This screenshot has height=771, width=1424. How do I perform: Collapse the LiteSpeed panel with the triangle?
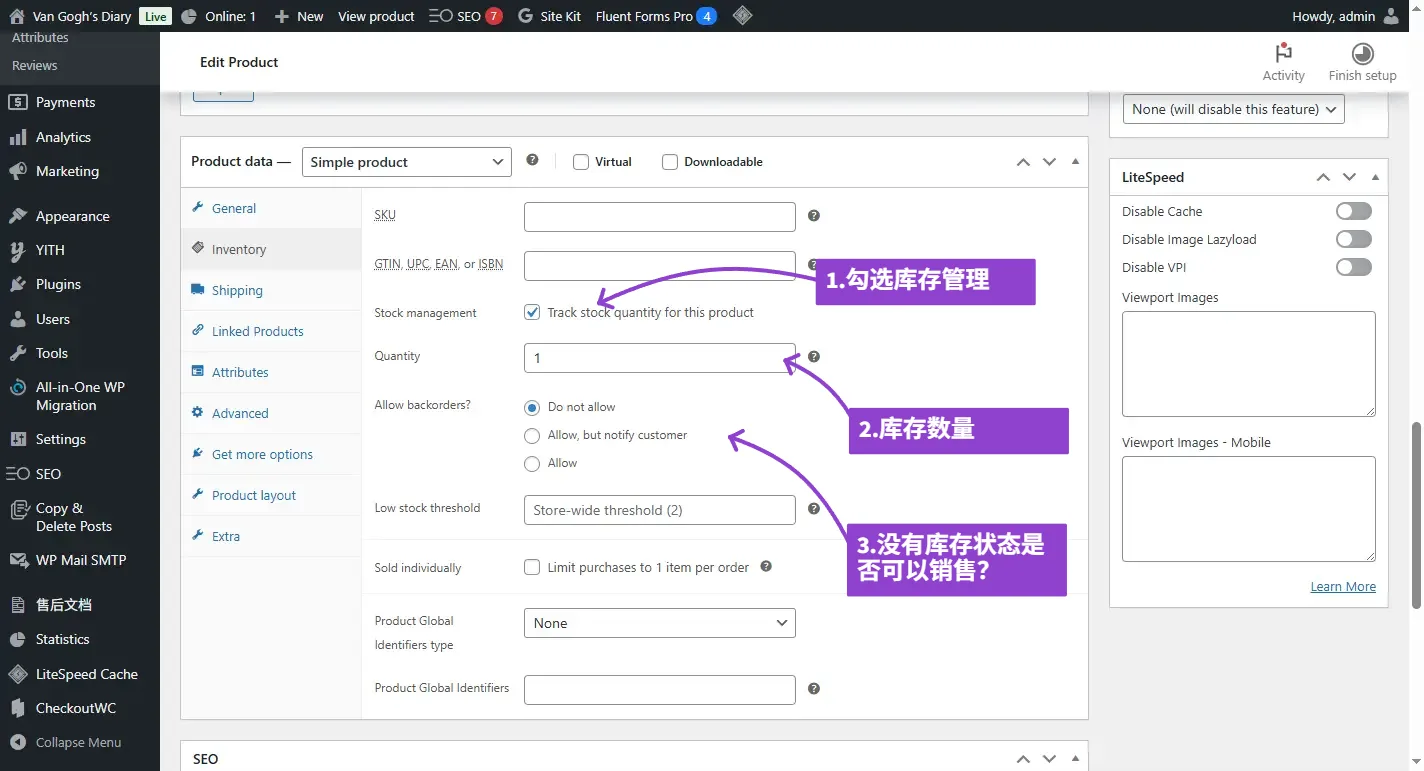coord(1376,177)
